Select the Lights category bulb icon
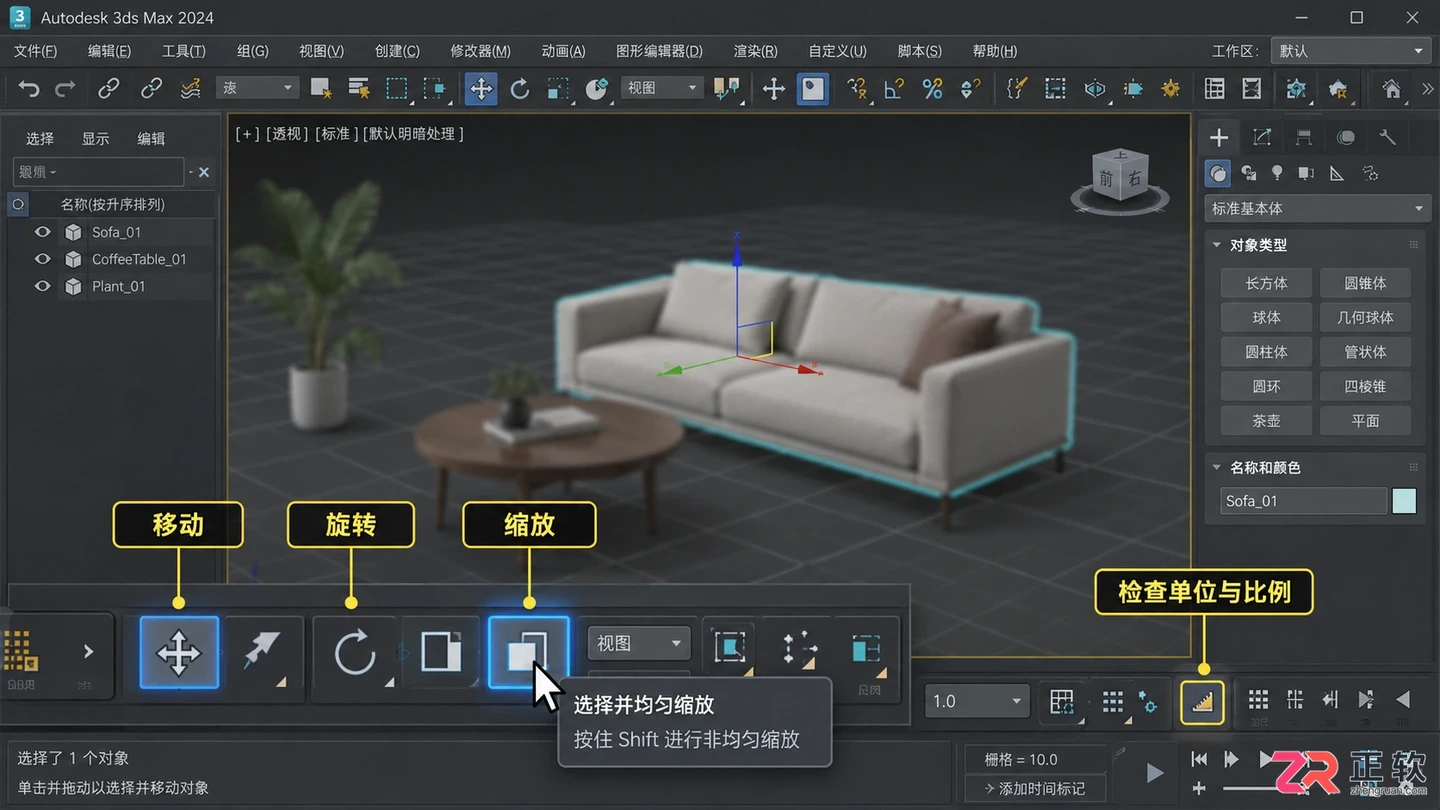This screenshot has height=810, width=1440. pos(1277,173)
